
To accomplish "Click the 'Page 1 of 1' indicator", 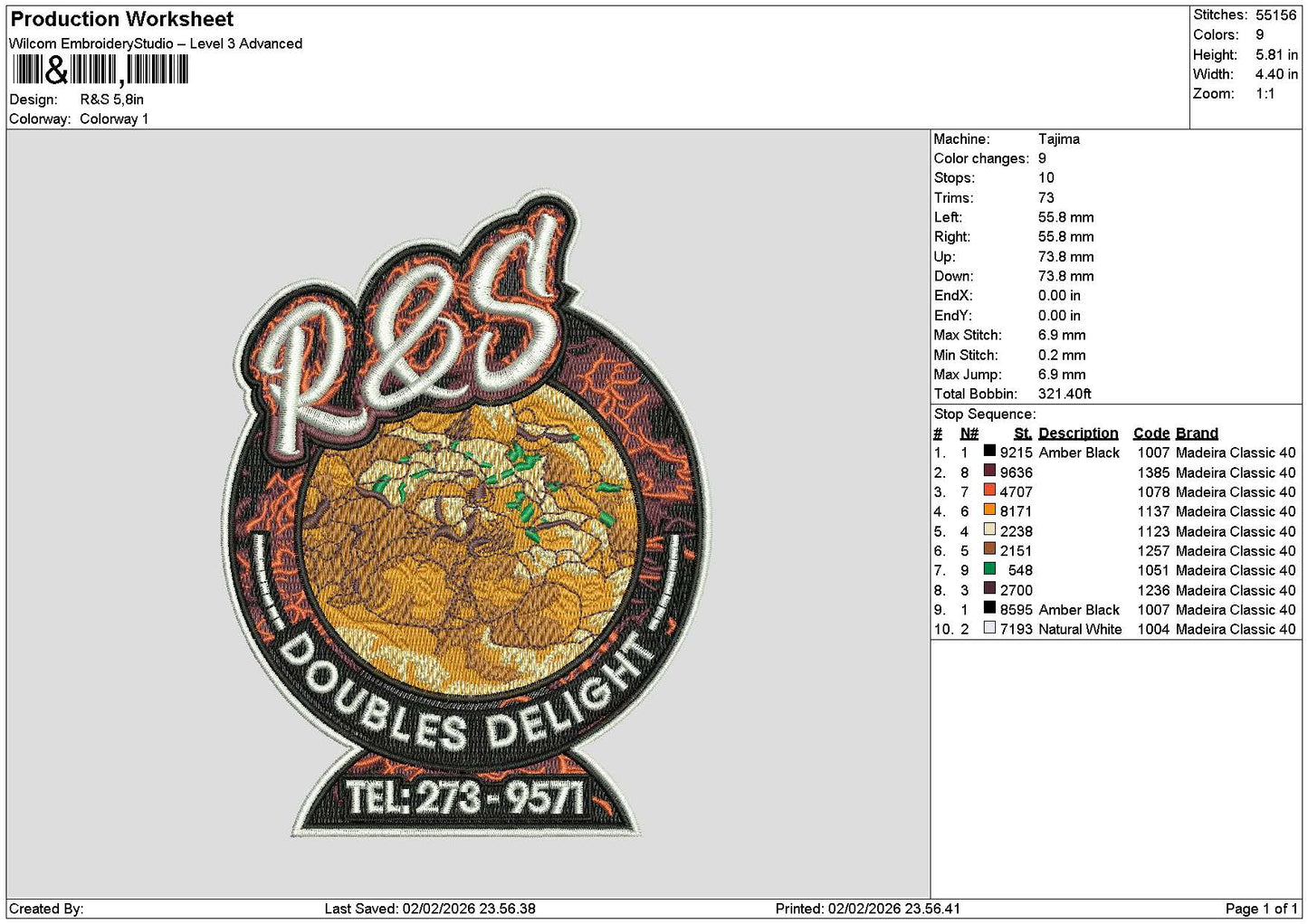I will point(1262,909).
